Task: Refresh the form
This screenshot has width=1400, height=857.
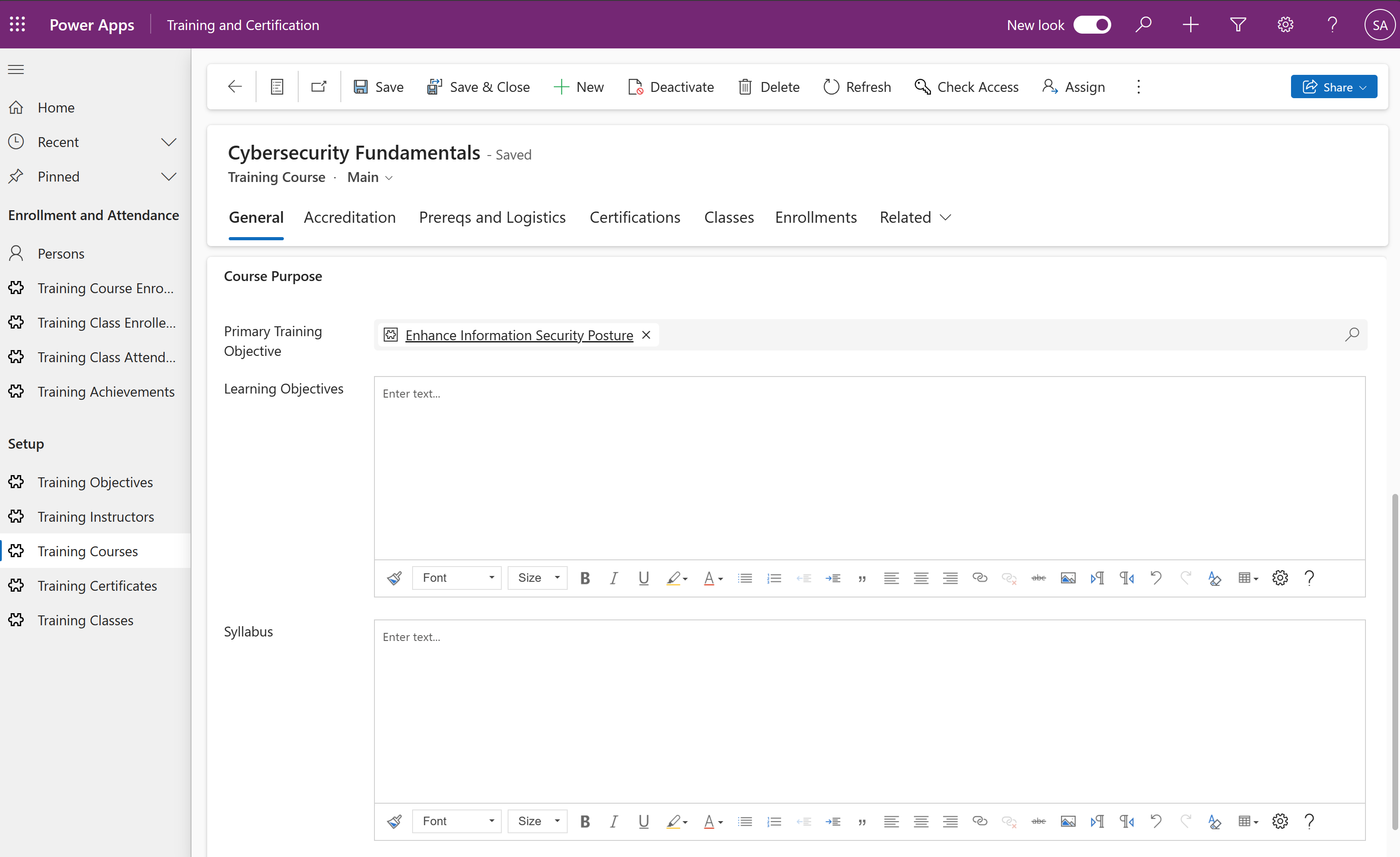Action: 857,87
